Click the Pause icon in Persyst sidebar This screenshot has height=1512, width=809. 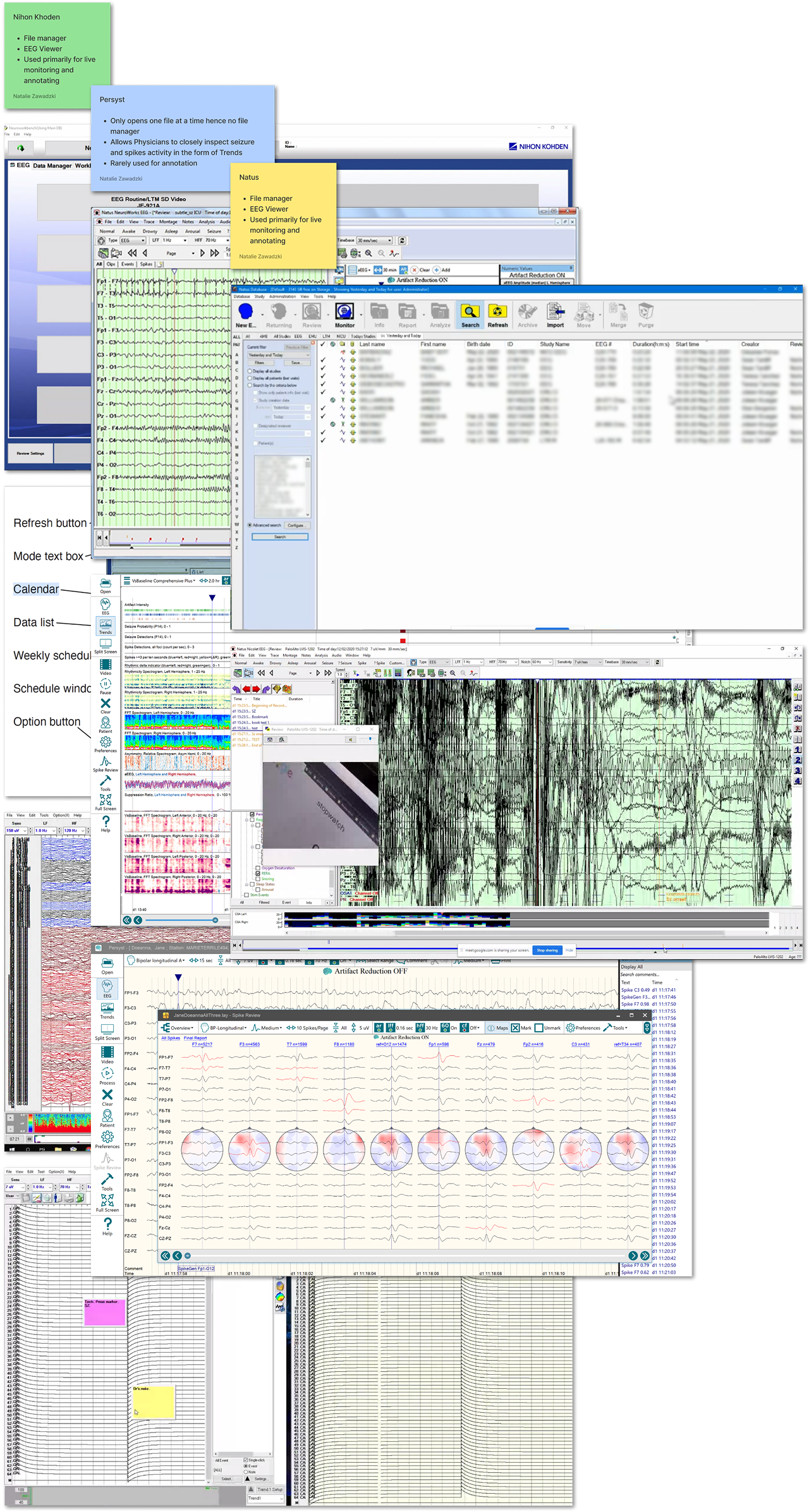(x=106, y=686)
